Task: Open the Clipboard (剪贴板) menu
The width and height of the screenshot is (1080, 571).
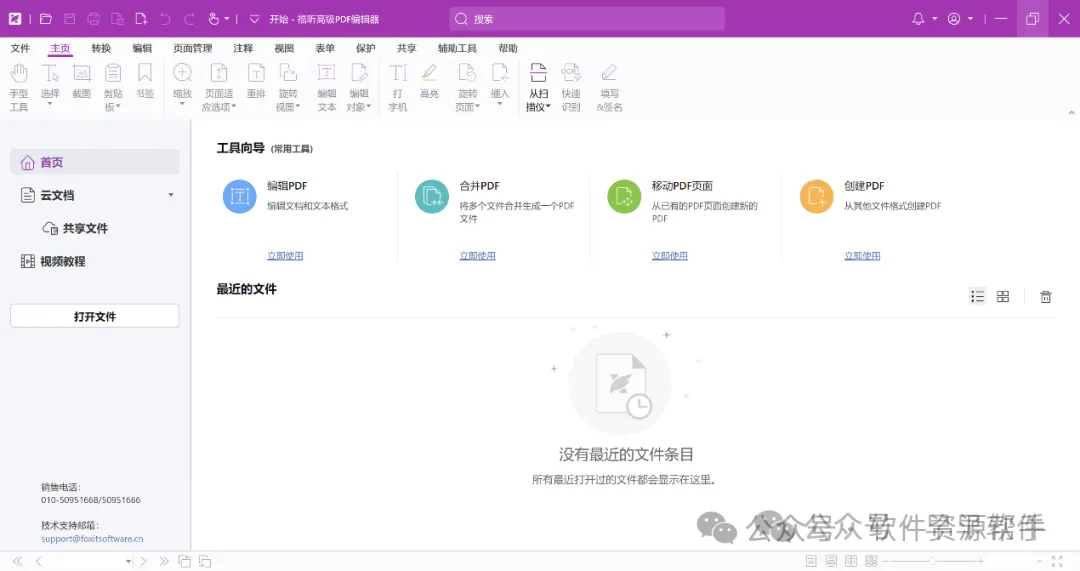Action: (x=113, y=87)
